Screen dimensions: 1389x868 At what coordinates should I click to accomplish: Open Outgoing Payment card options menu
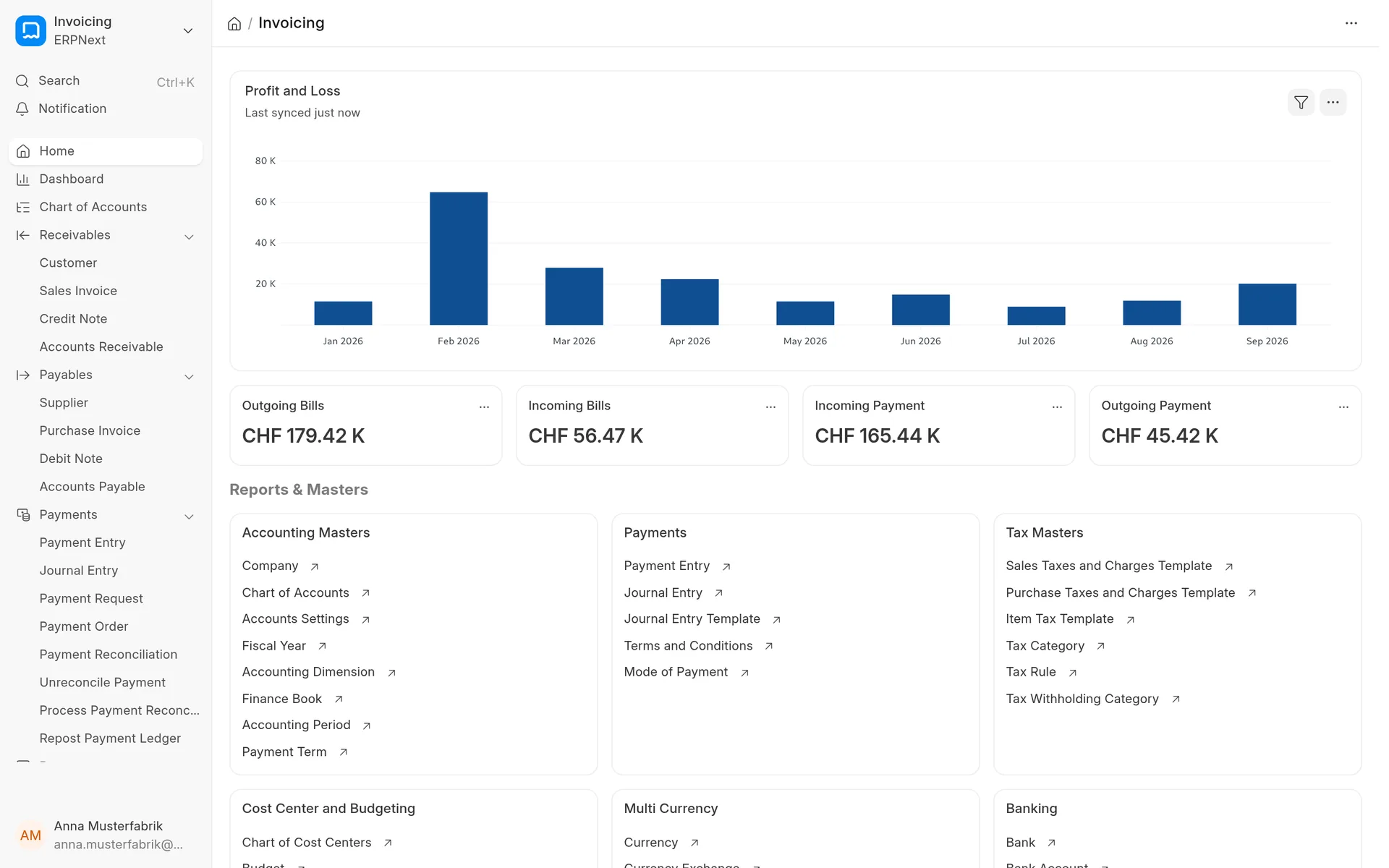coord(1343,407)
